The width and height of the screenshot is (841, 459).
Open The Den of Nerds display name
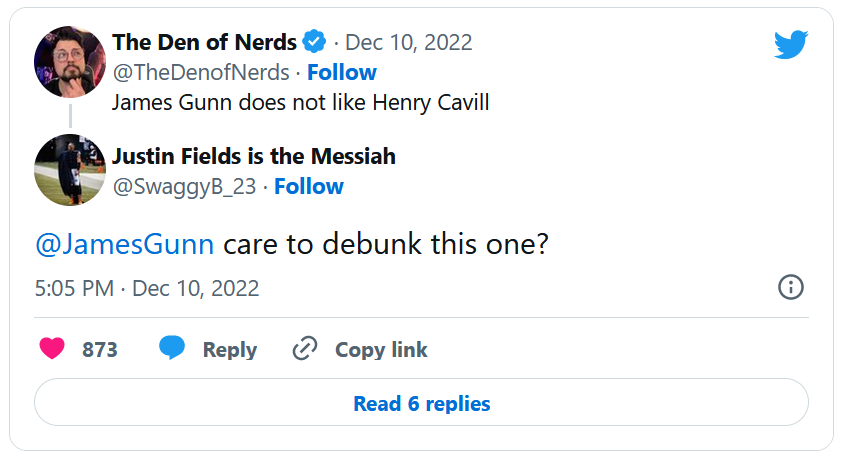[x=204, y=42]
